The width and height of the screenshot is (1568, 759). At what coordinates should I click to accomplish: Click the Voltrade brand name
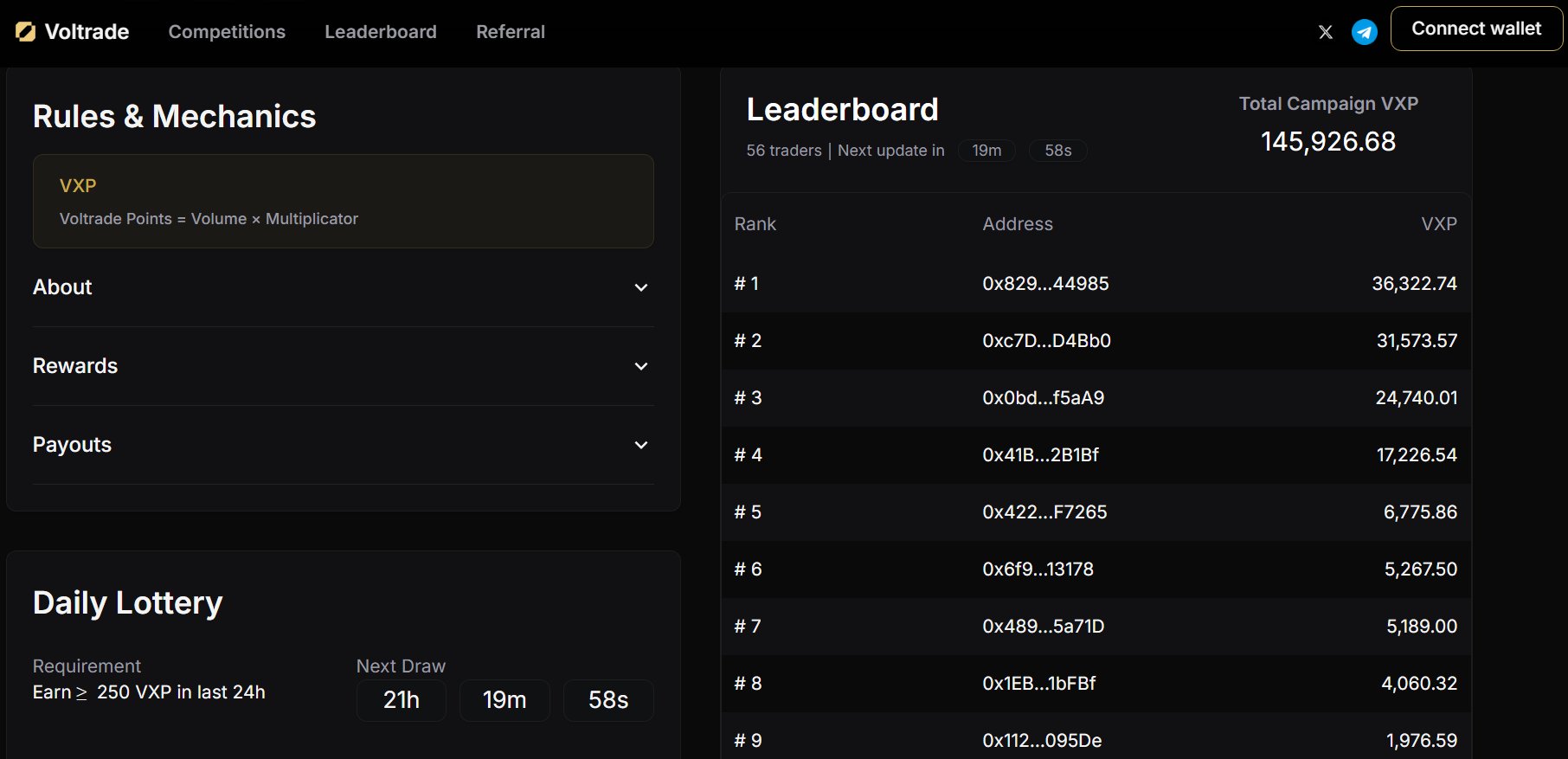[87, 32]
